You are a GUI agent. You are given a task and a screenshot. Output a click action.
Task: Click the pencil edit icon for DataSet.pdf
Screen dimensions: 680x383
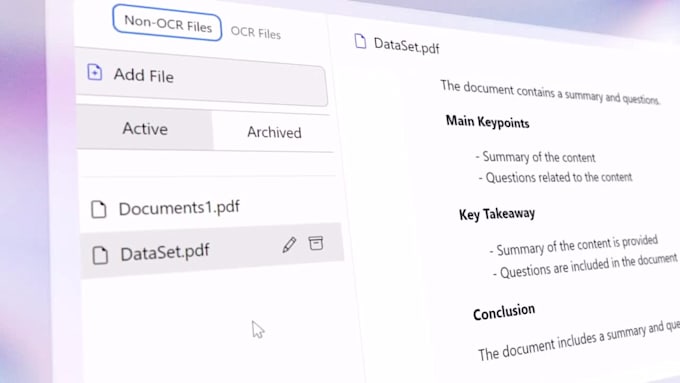(x=289, y=245)
